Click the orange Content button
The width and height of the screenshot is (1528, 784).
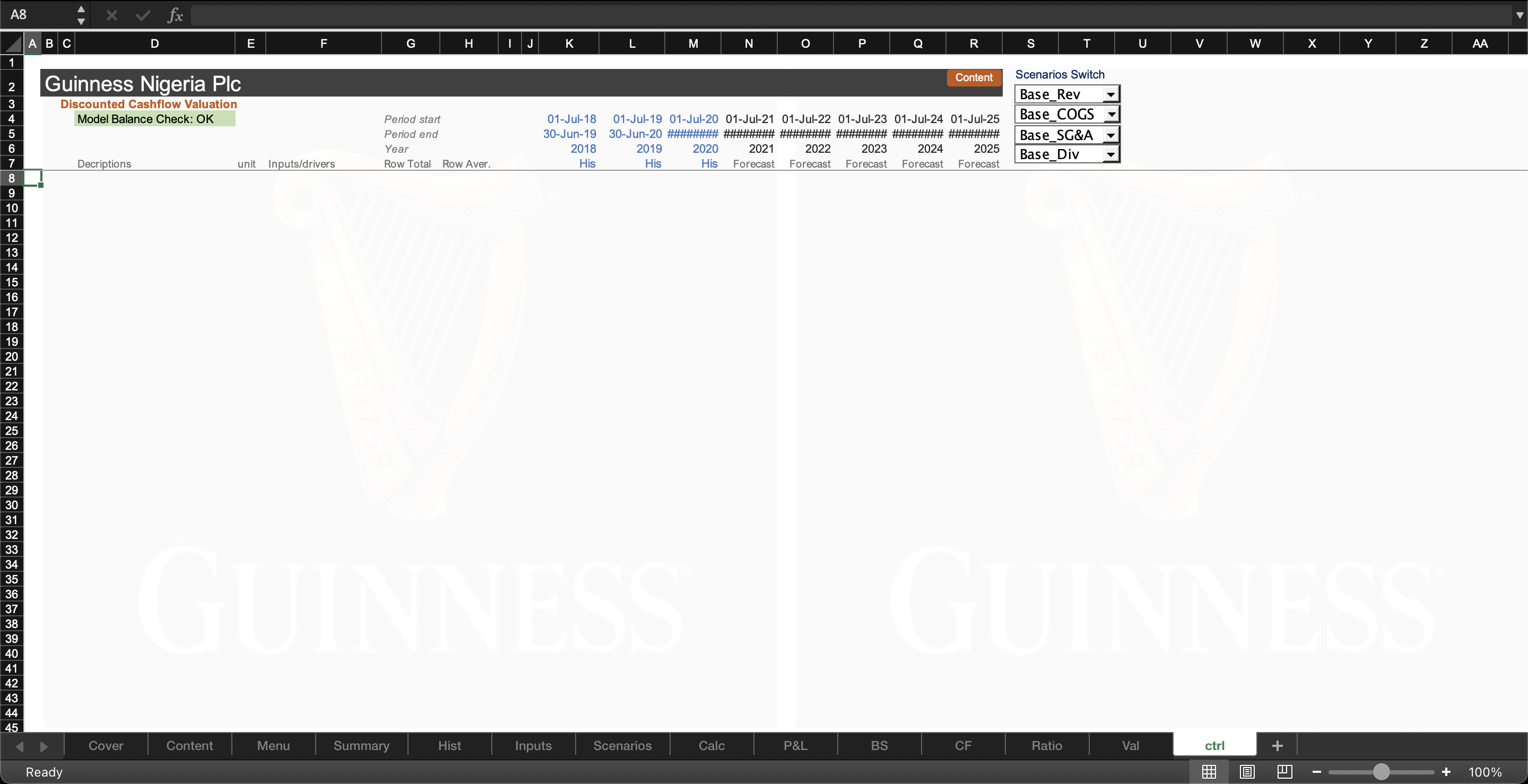[974, 77]
